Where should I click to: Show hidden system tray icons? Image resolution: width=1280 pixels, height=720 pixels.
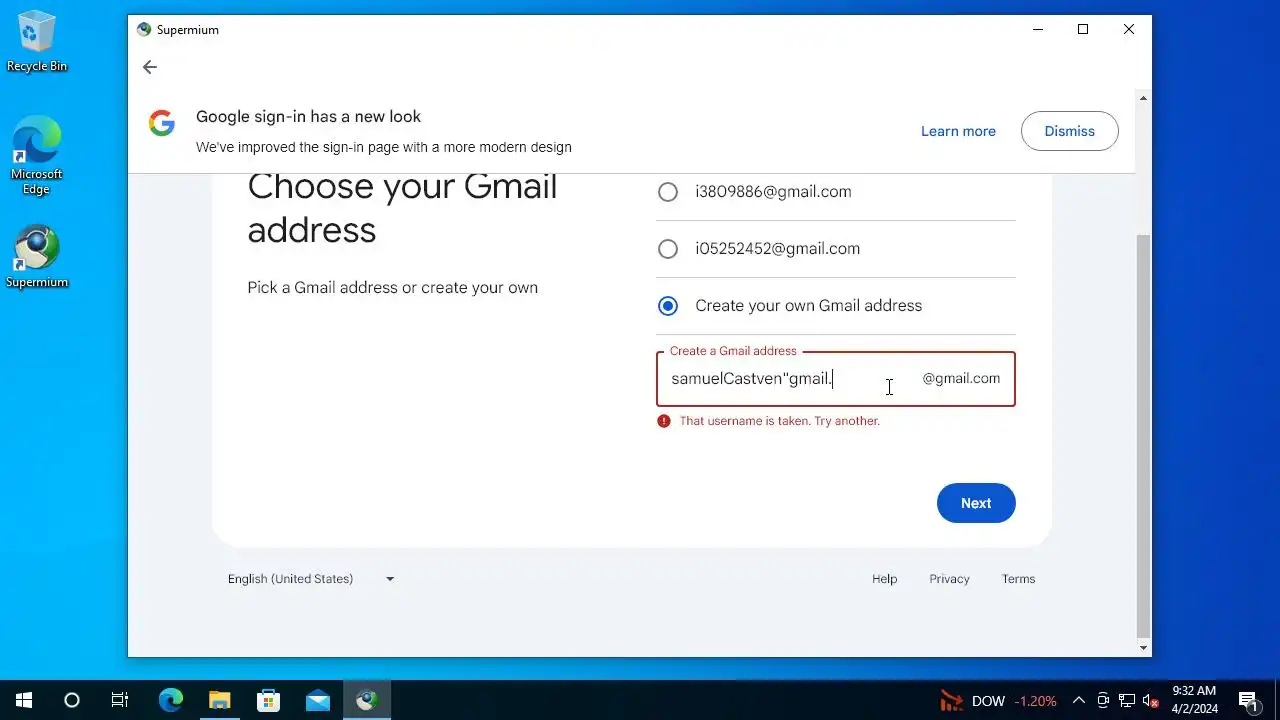(1079, 701)
